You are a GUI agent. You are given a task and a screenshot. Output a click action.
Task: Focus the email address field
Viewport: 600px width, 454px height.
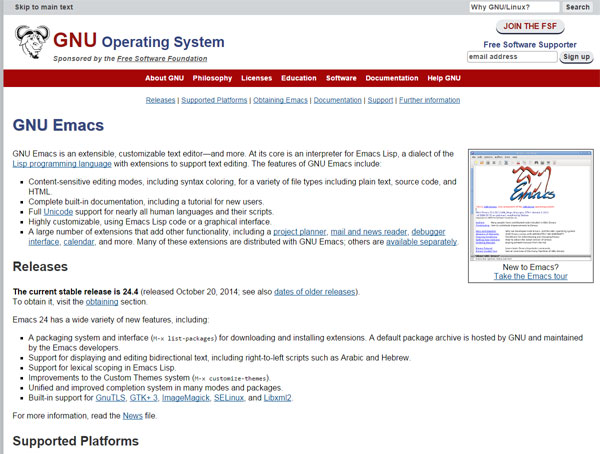coord(512,57)
